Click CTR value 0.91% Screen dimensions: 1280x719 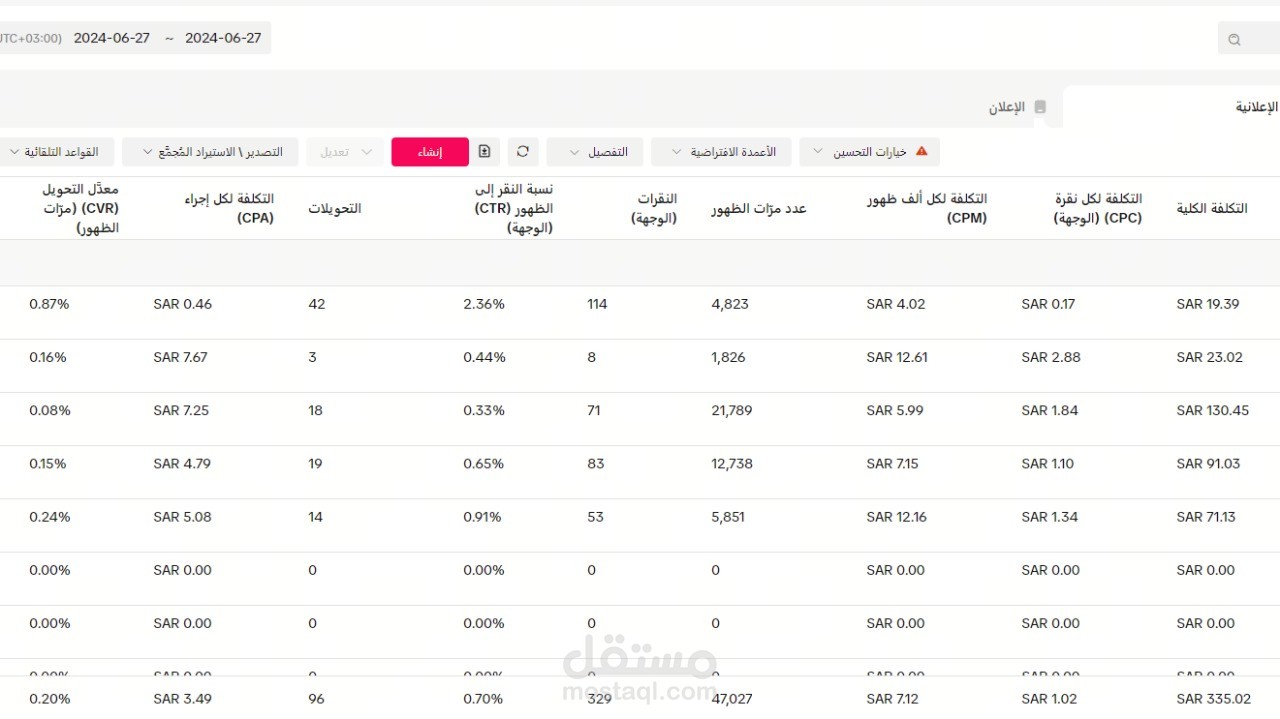pos(482,517)
